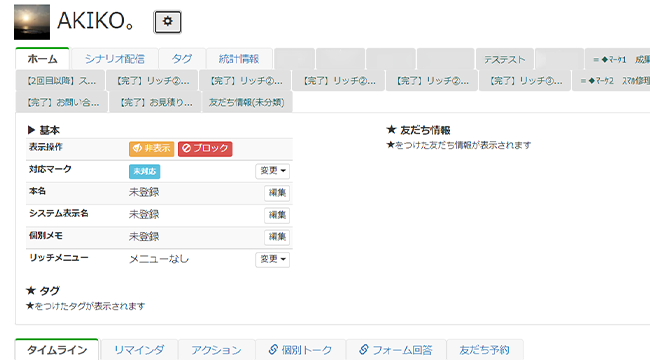
Task: Open the 友だち情報(未分類) tab
Action: pos(247,102)
